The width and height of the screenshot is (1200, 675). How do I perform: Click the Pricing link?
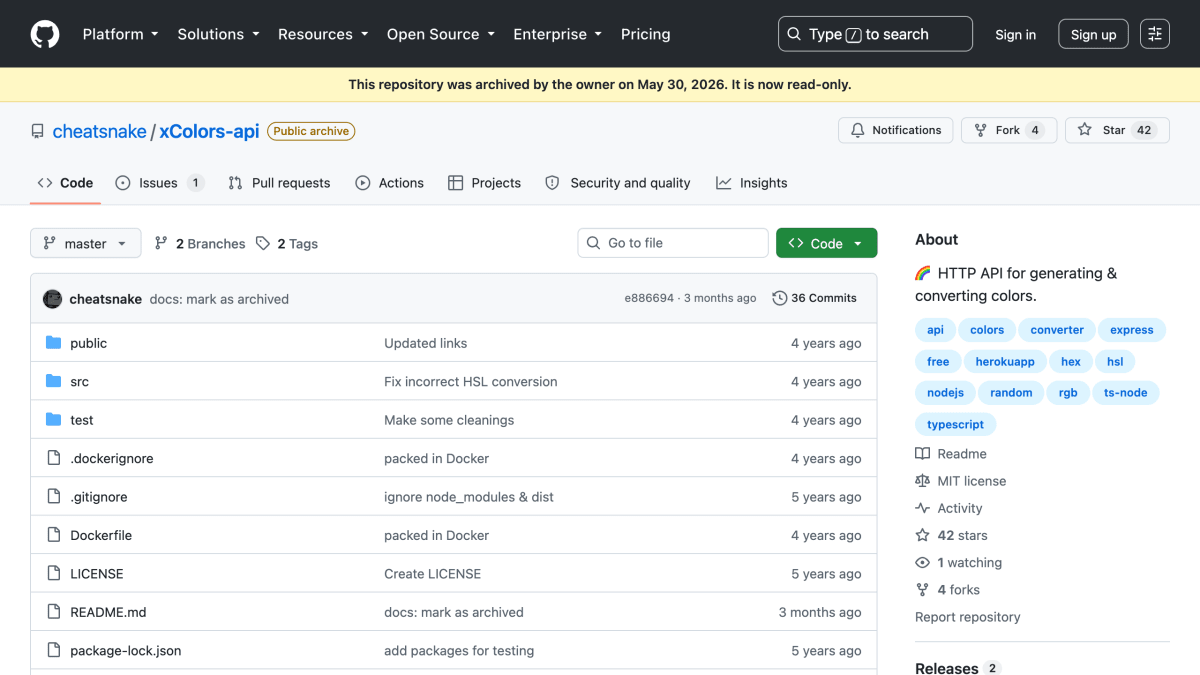(x=645, y=34)
